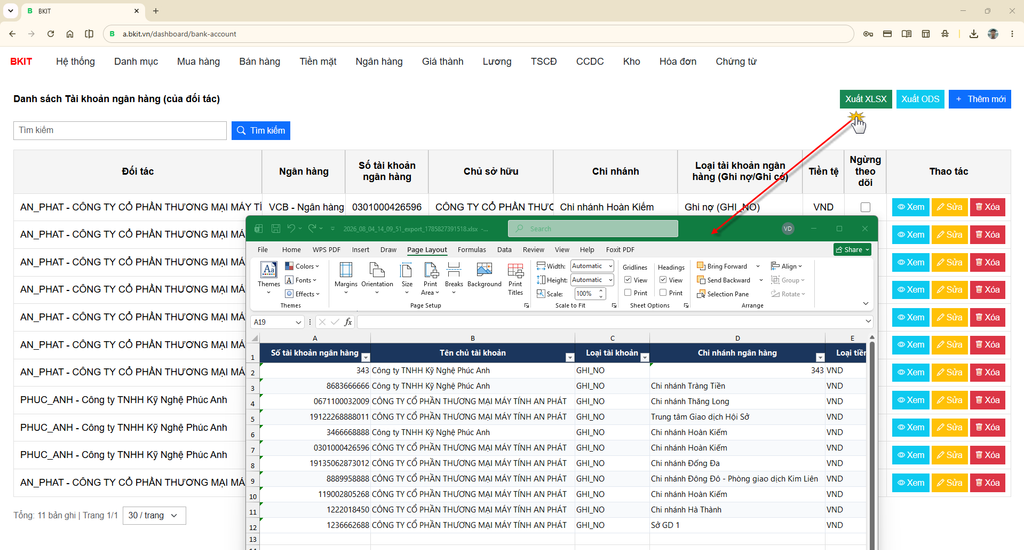Open filter dropdown on Tên chủ tài khoản column
Viewport: 1024px width, 550px height.
pos(569,357)
